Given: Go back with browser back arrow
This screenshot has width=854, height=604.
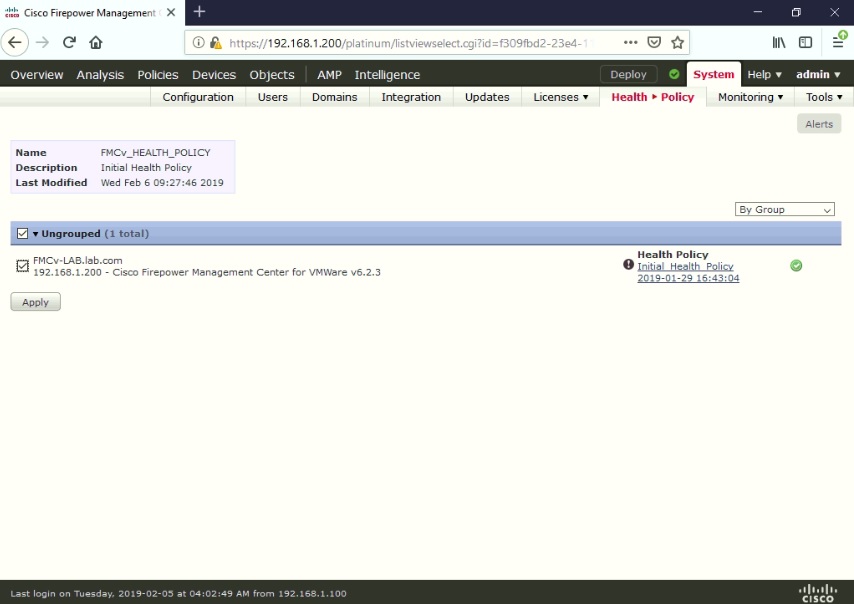Looking at the screenshot, I should point(15,42).
